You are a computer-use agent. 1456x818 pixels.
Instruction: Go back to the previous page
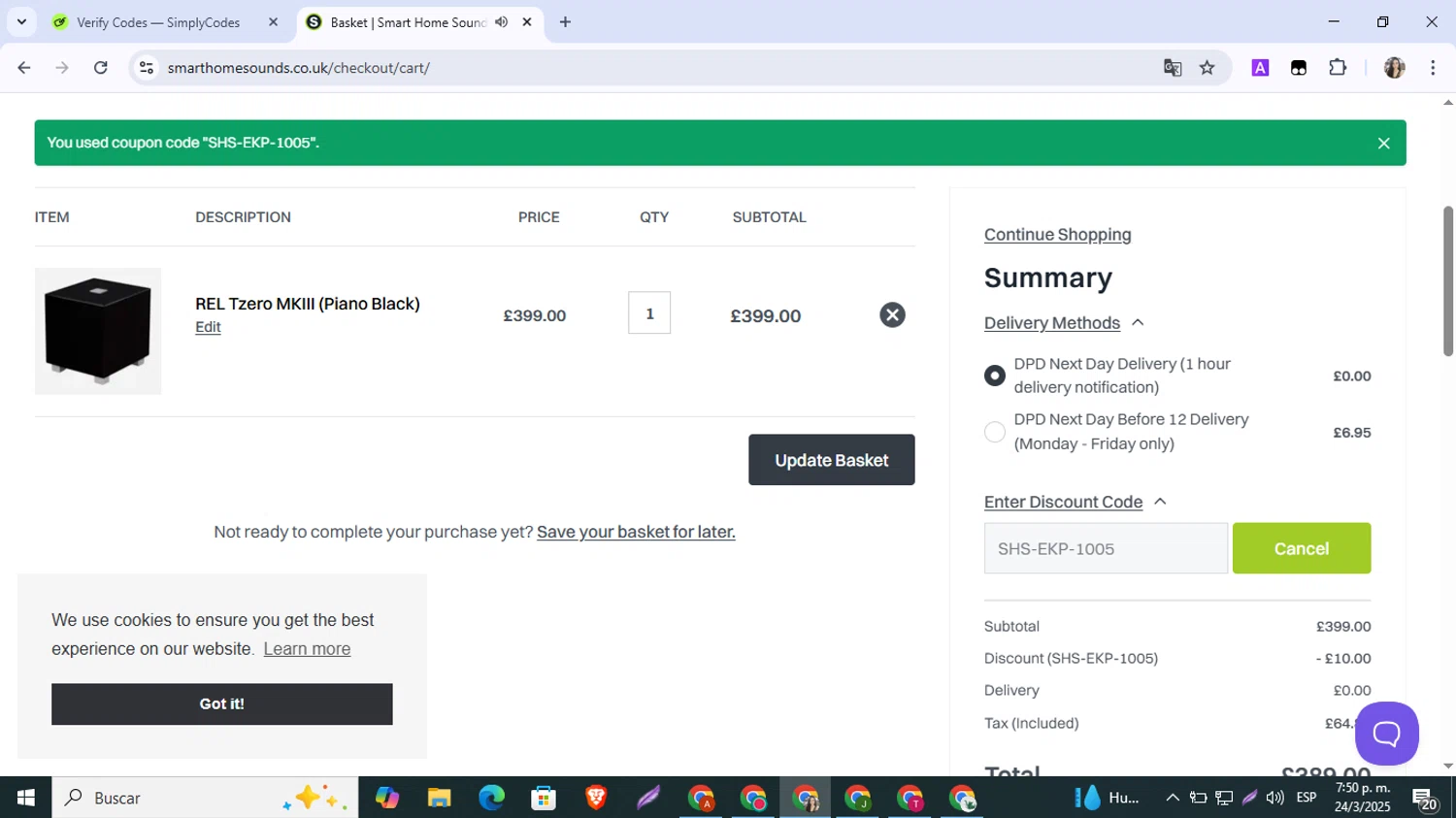click(x=24, y=68)
